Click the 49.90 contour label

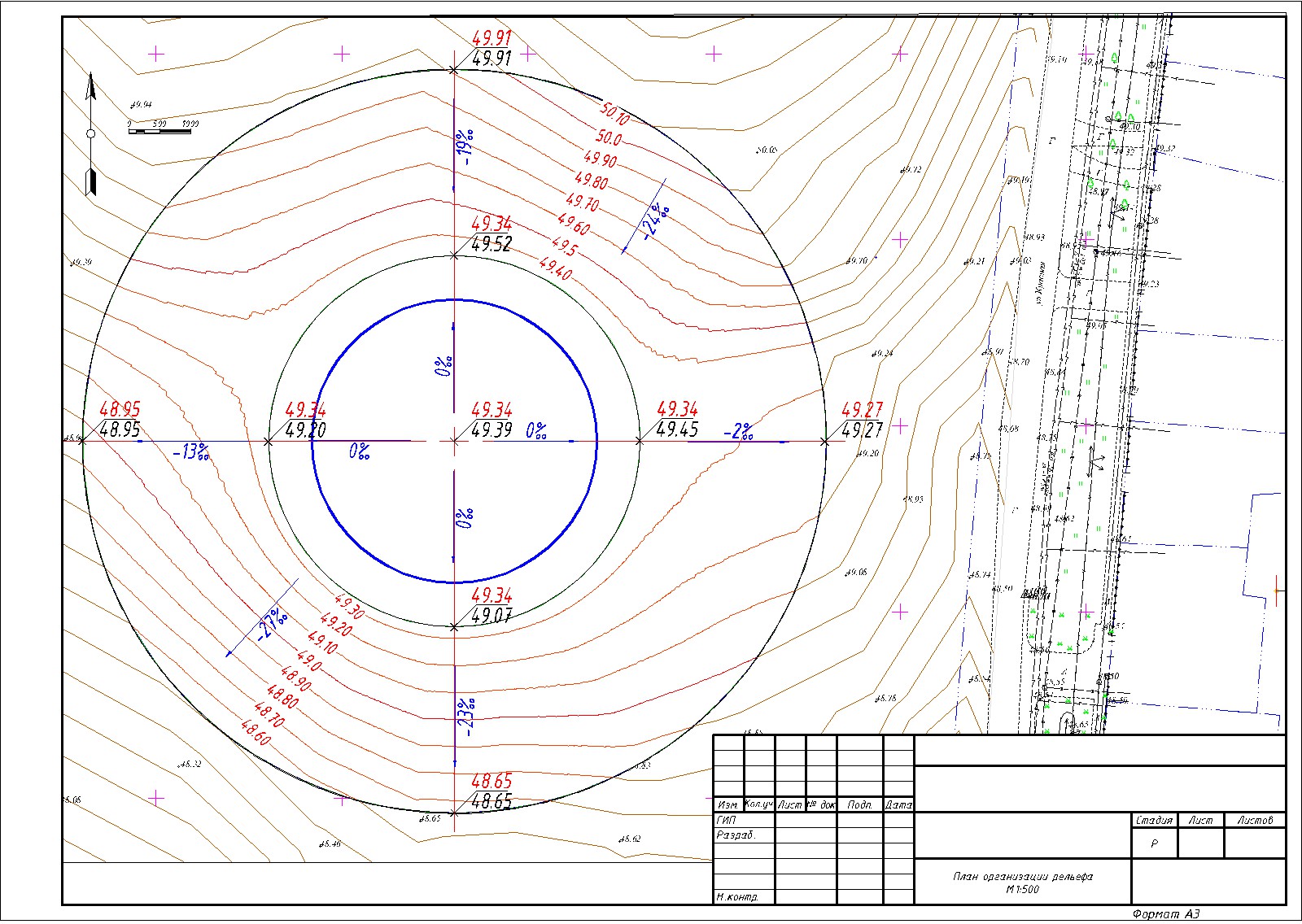pos(601,159)
